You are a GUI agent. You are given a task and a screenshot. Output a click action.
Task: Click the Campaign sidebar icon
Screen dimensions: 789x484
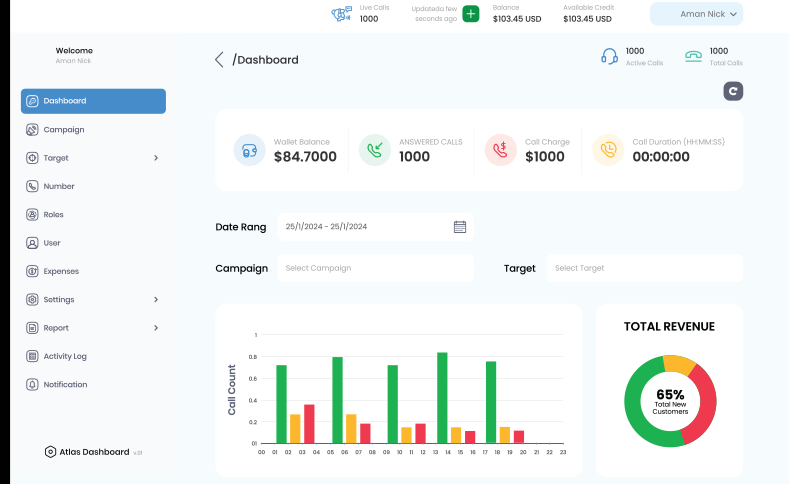click(32, 130)
